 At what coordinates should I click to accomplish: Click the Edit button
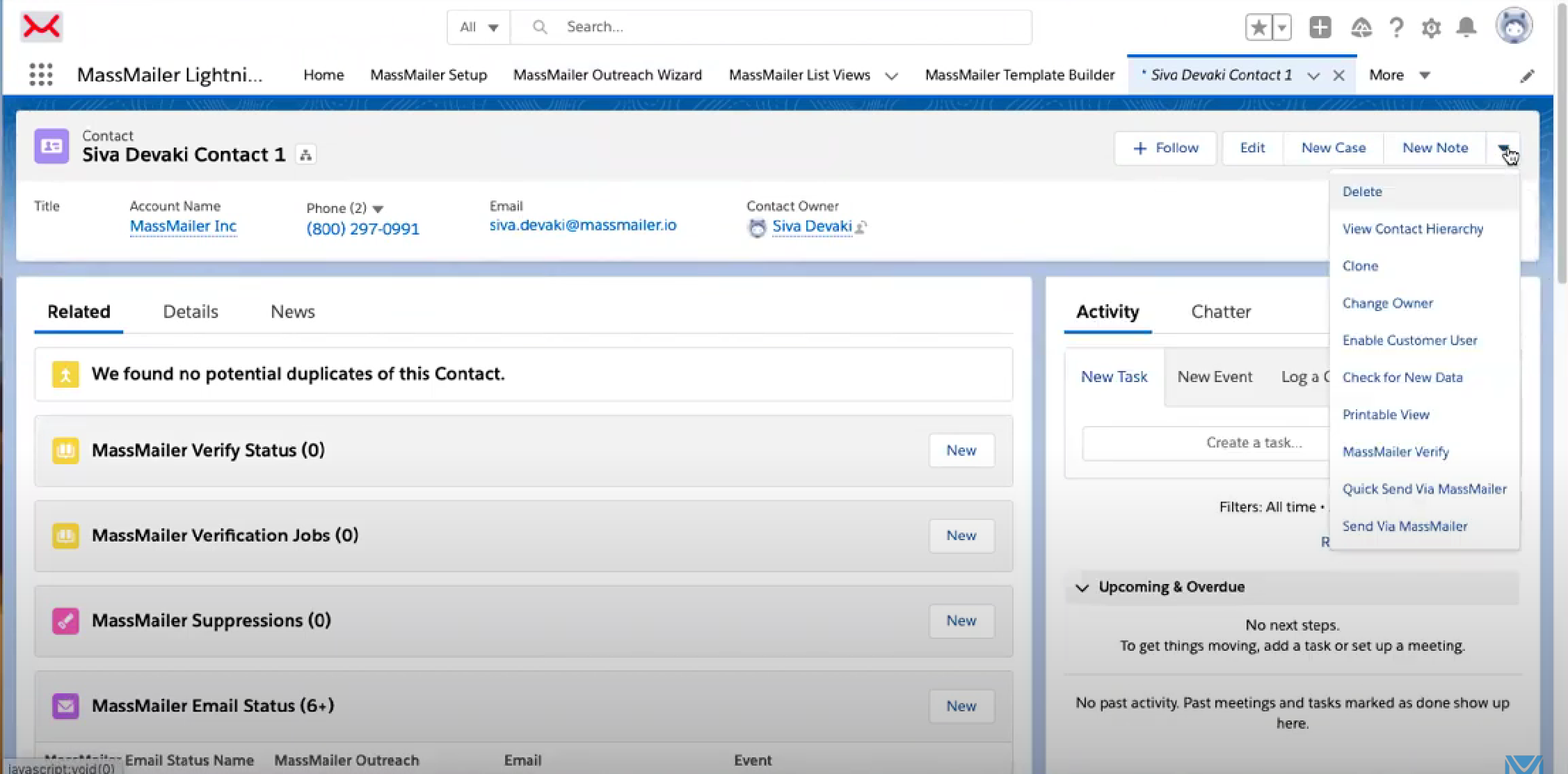[x=1252, y=148]
